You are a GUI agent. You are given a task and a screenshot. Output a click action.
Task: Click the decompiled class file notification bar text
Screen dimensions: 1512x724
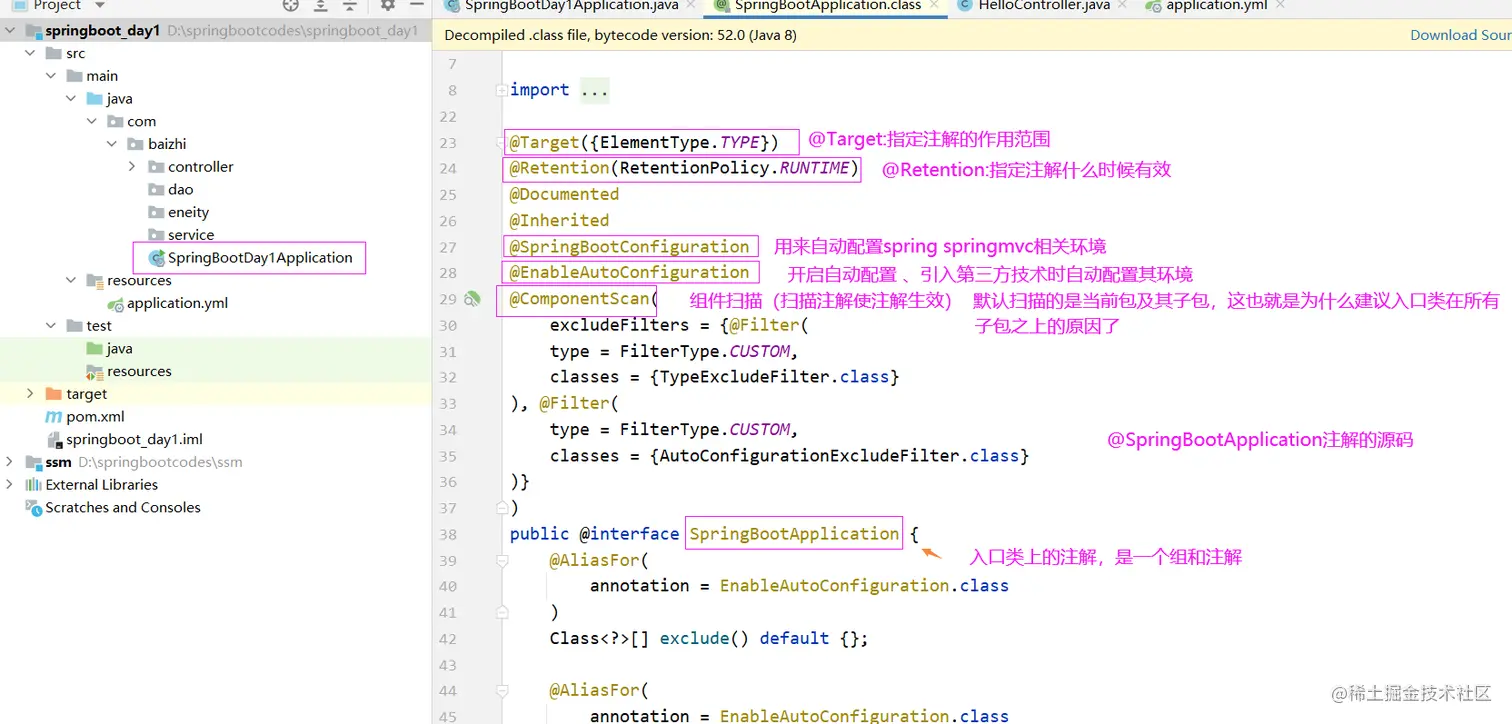tap(621, 35)
